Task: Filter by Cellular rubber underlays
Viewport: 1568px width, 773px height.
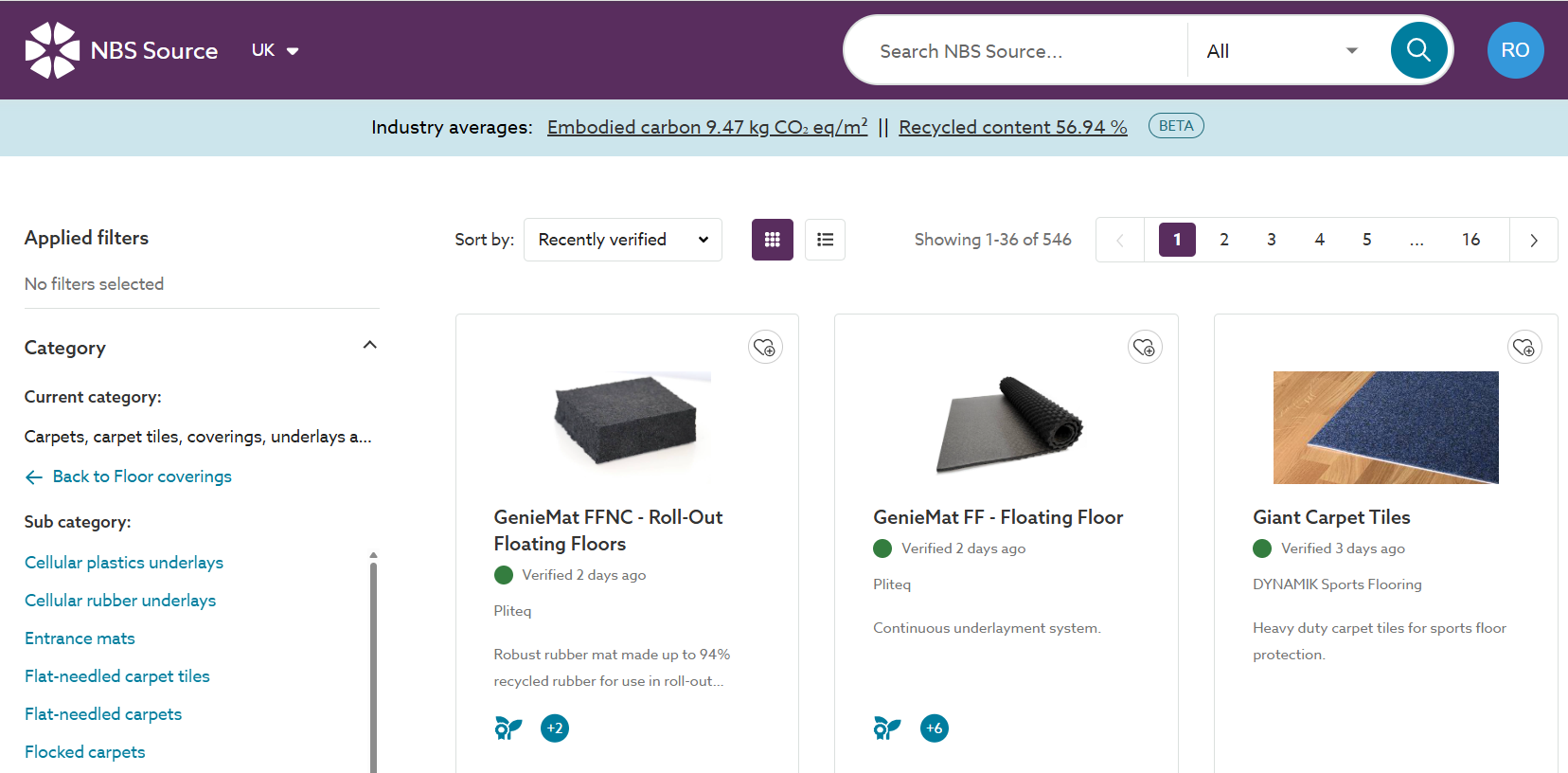Action: [x=120, y=601]
